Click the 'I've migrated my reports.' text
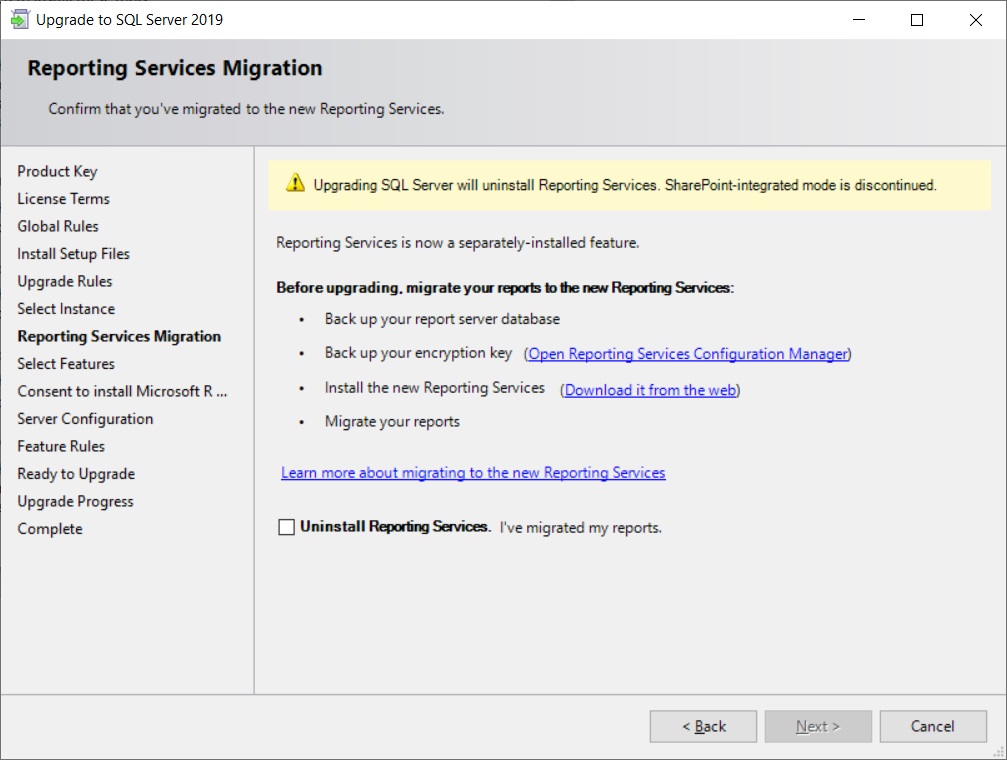The image size is (1007, 760). click(581, 528)
